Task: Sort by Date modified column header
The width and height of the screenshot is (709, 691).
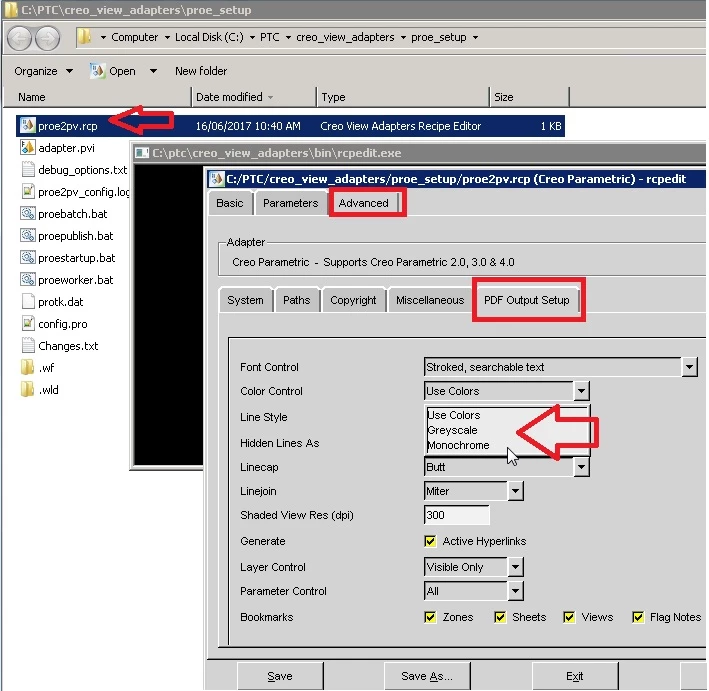Action: tap(253, 97)
